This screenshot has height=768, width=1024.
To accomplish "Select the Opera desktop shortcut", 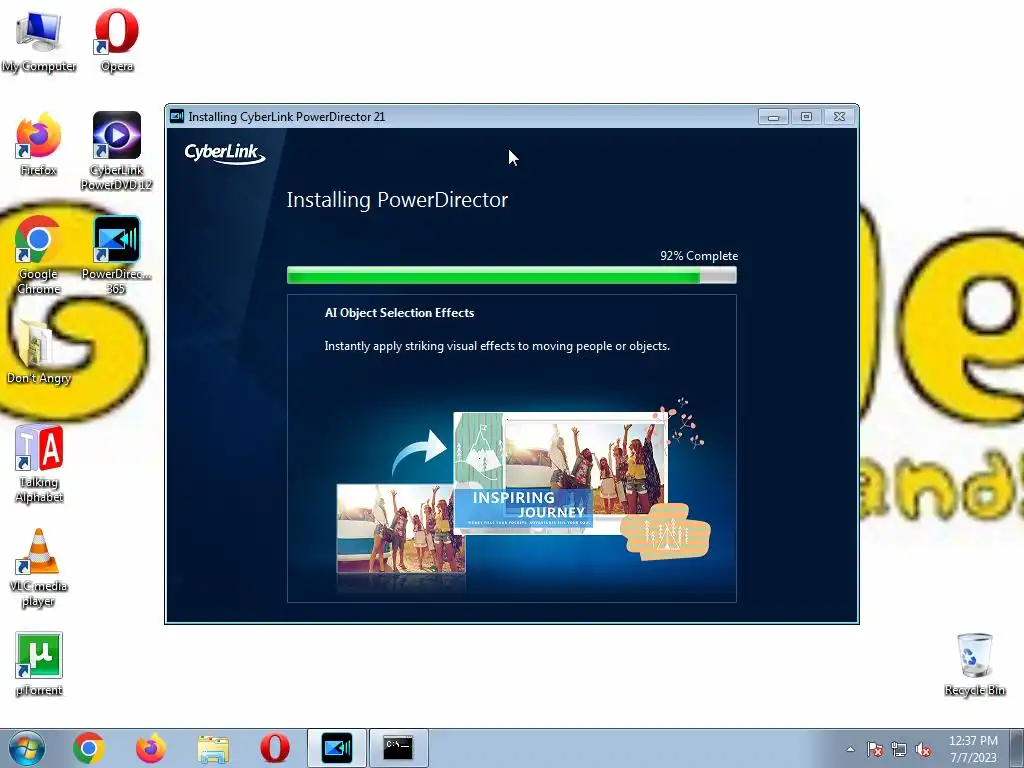I will coord(117,40).
